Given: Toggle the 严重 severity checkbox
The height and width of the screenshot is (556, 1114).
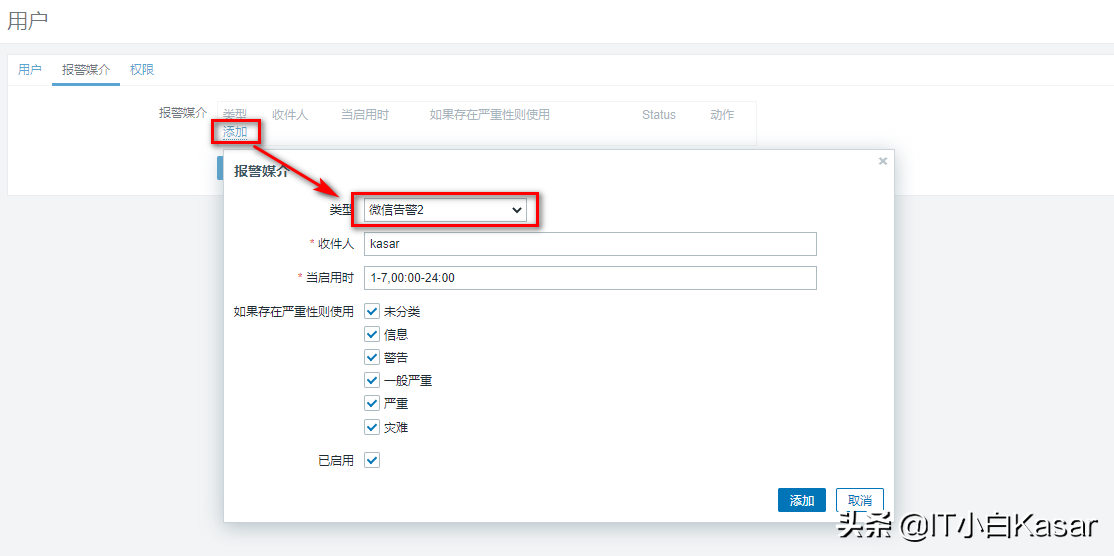Looking at the screenshot, I should click(x=372, y=404).
